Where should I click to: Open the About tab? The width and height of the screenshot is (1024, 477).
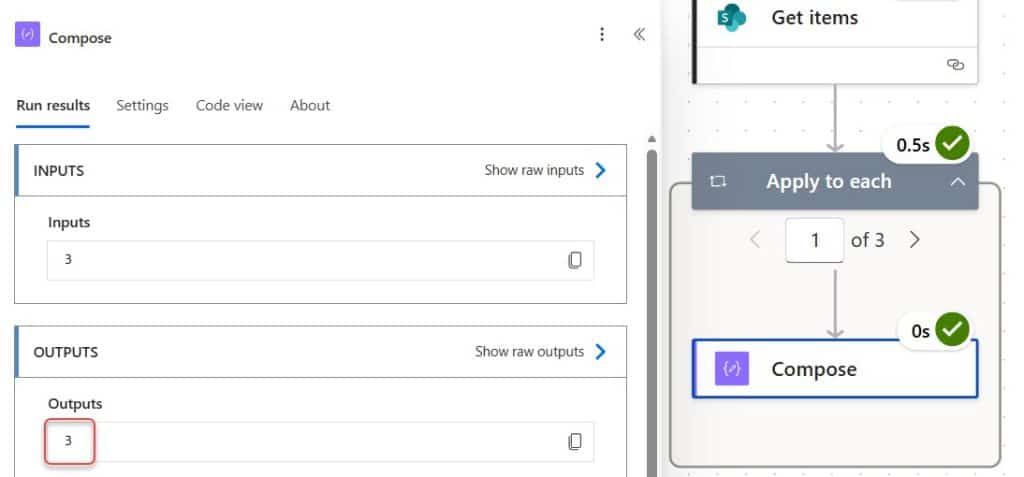(310, 105)
